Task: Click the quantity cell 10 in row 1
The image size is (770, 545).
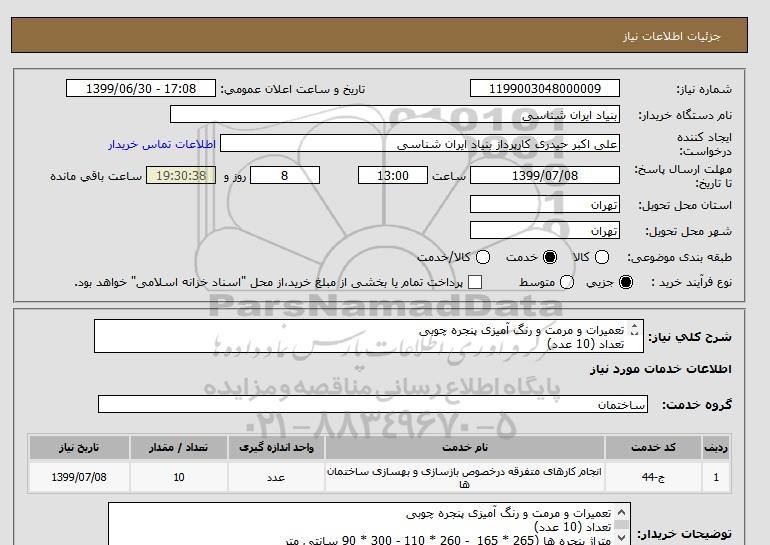Action: point(178,477)
